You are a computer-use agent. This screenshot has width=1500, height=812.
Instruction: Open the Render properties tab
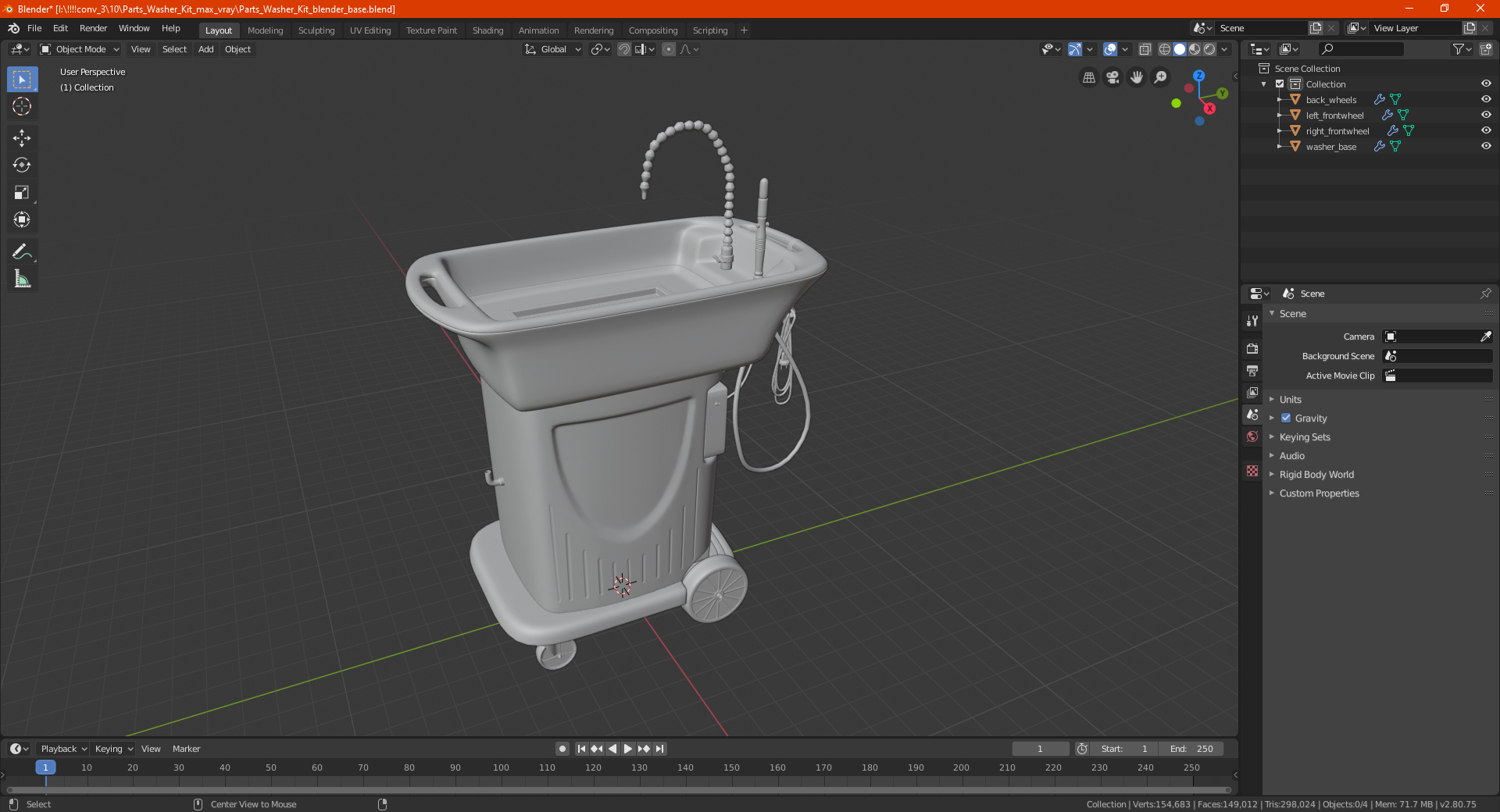[1252, 348]
